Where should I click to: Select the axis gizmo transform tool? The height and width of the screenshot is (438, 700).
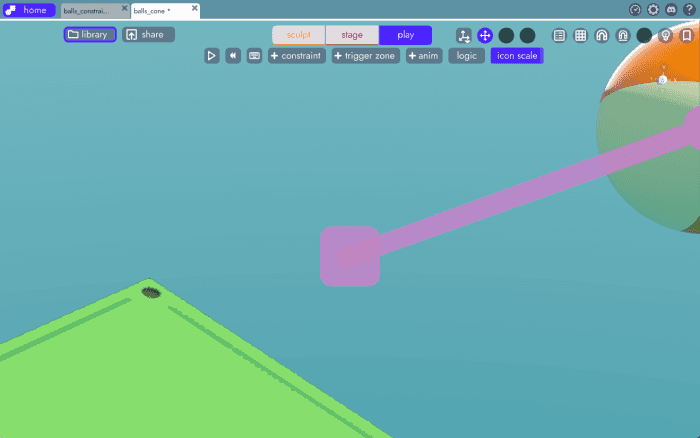(464, 35)
